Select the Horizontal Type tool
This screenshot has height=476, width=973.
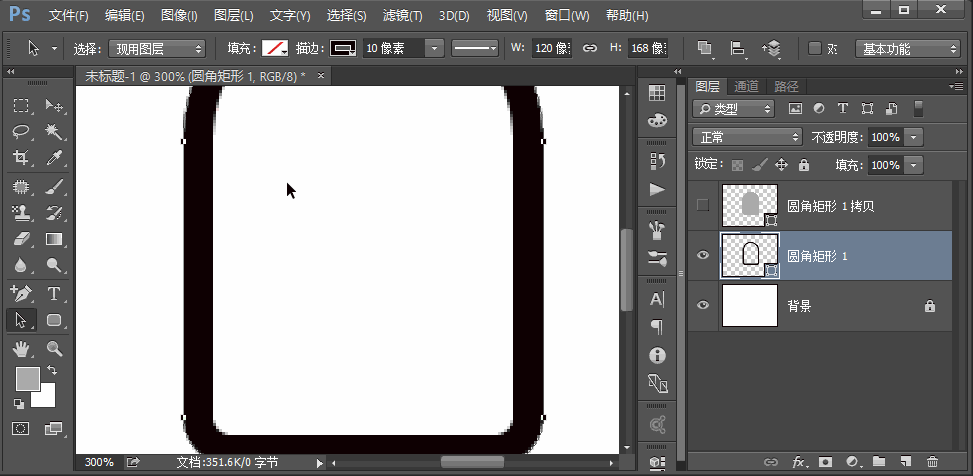(54, 293)
